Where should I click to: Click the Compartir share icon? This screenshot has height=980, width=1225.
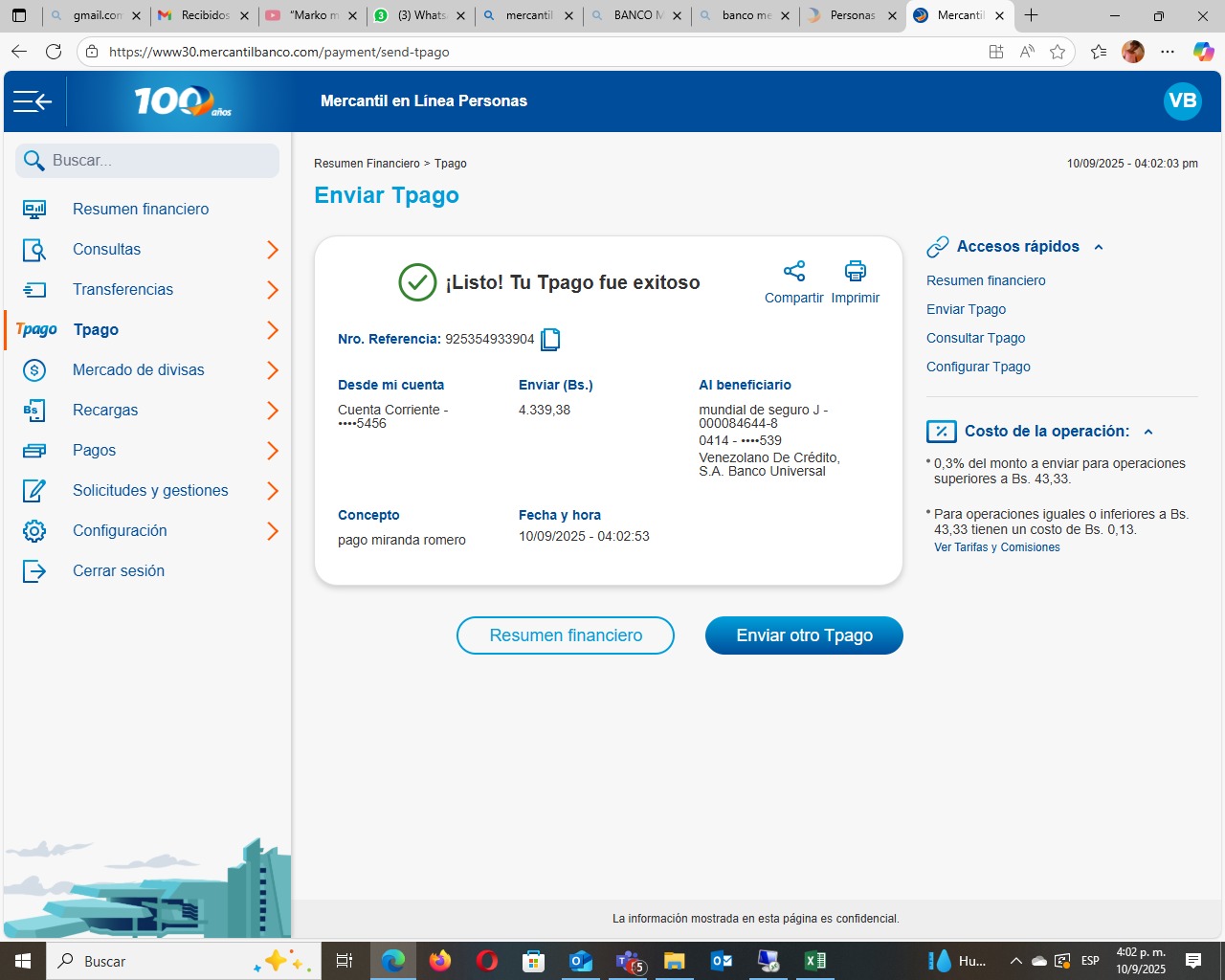coord(793,271)
